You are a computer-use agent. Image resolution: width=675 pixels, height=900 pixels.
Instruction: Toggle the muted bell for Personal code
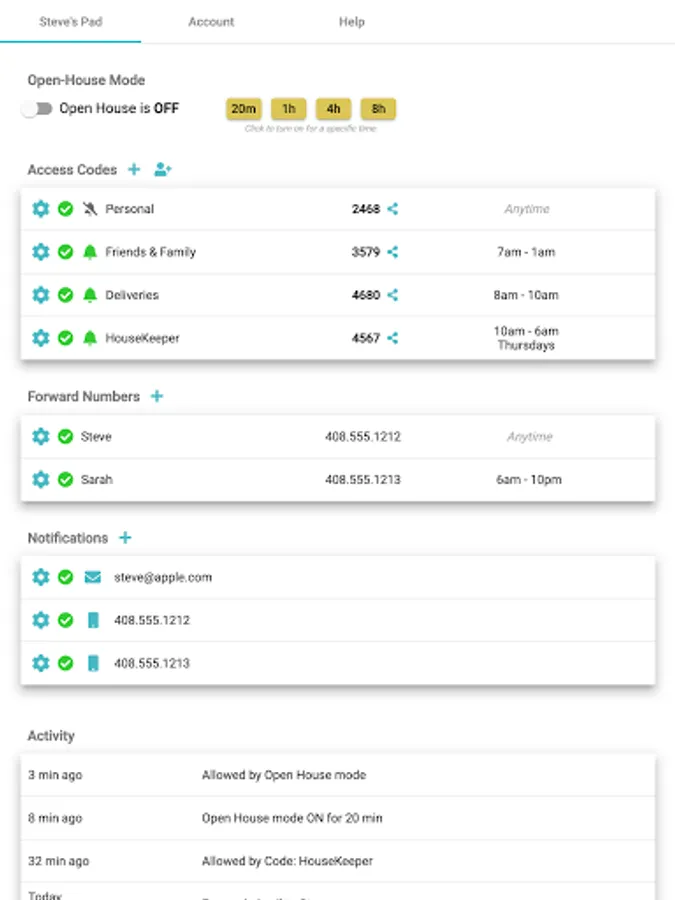[90, 209]
